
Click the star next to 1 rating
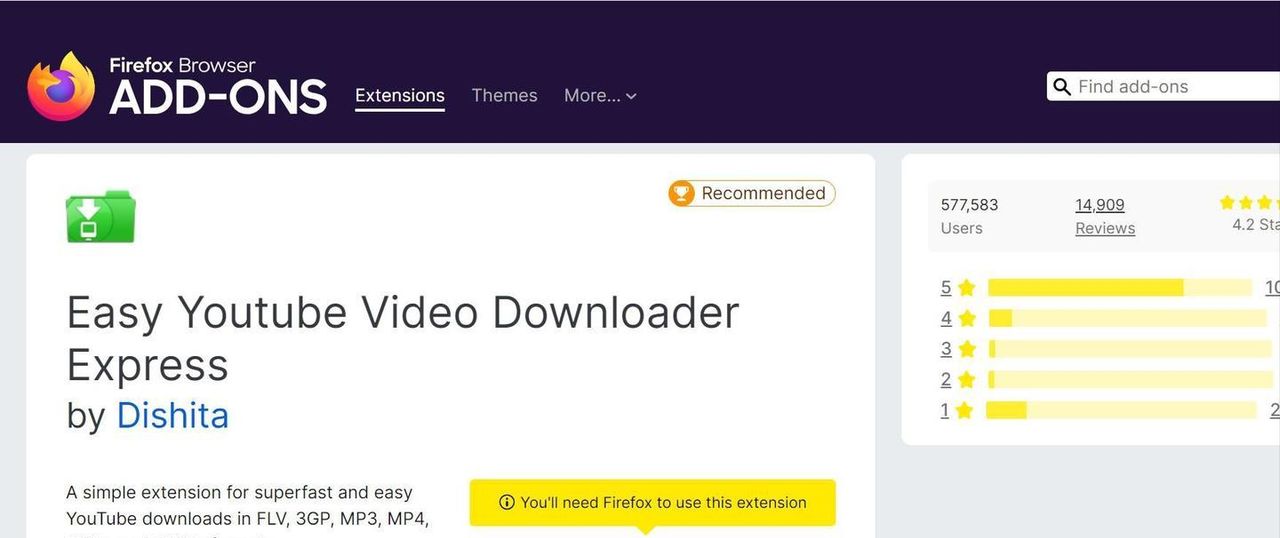pyautogui.click(x=964, y=410)
